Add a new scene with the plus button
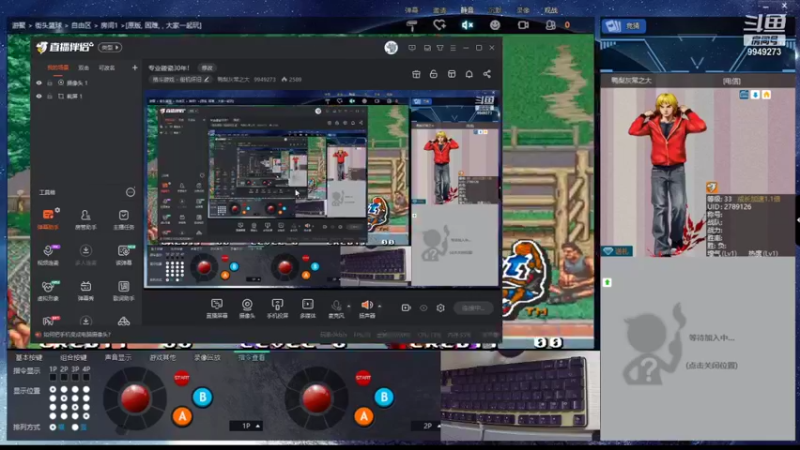 pos(135,67)
